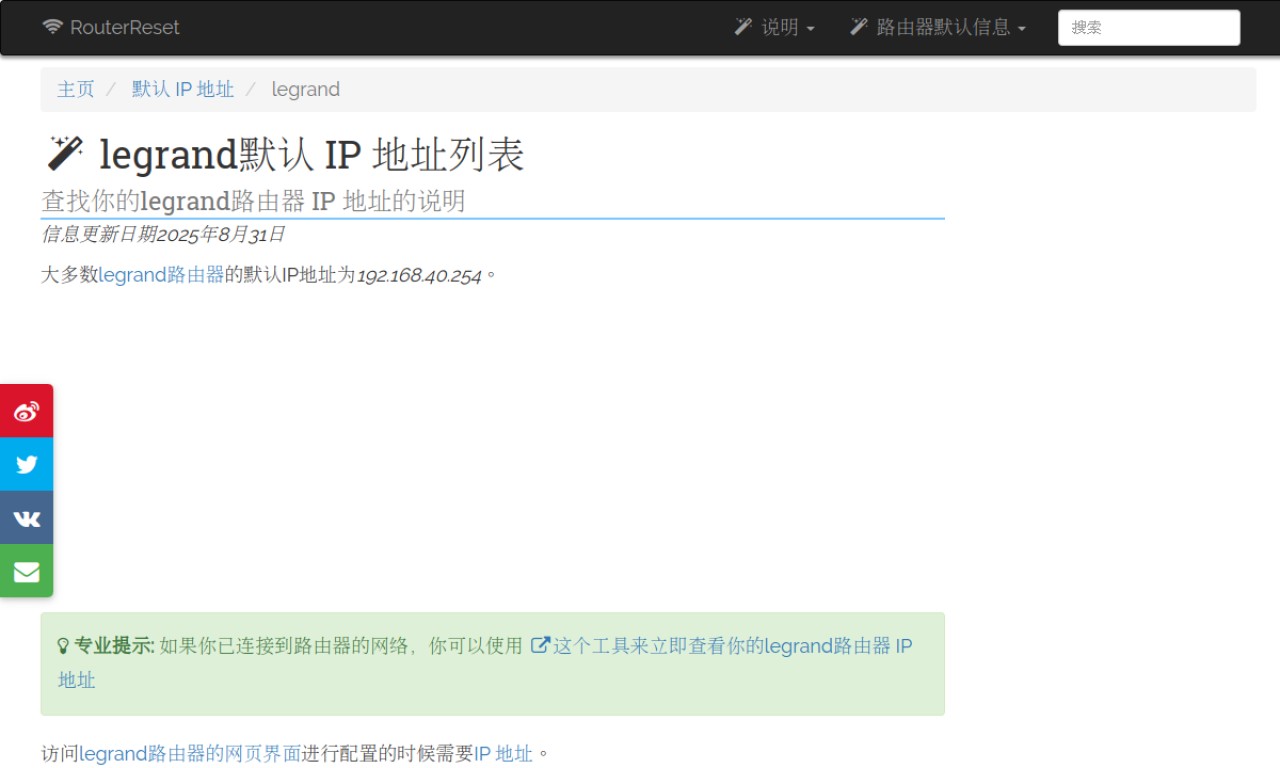Click magic wand icon in page heading
1280x768 pixels.
point(65,153)
